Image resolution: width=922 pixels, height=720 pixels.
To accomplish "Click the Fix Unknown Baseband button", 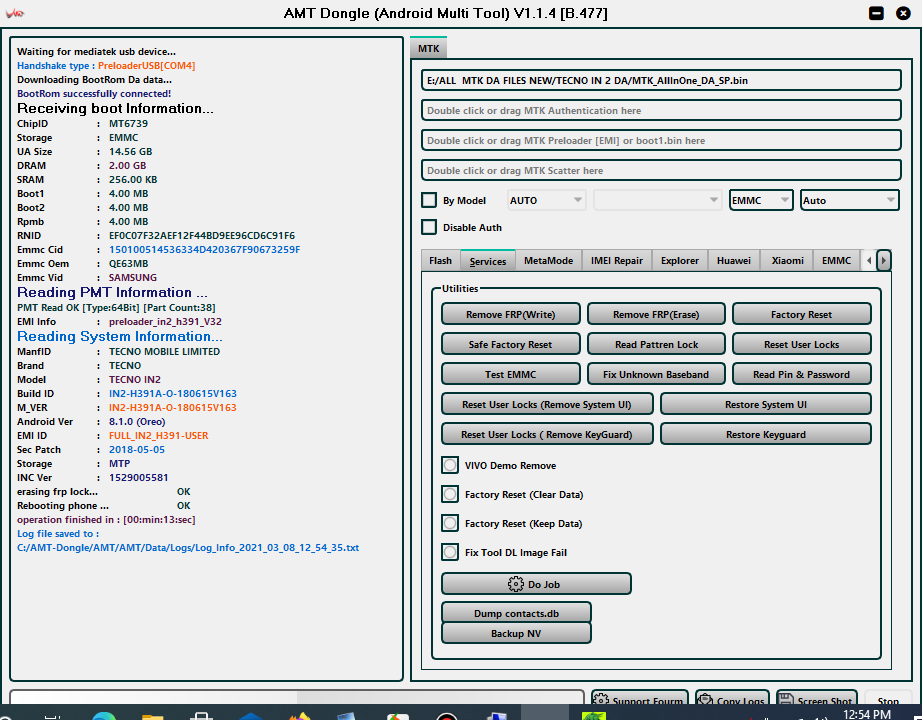I will tap(656, 374).
